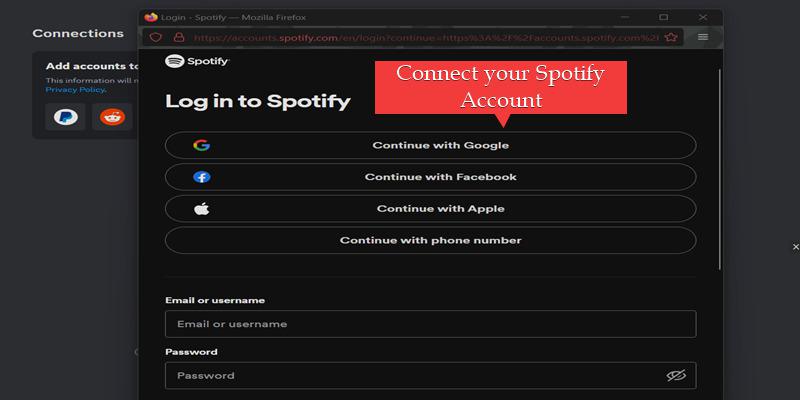Viewport: 800px width, 400px height.
Task: Click the Firefox logo in title bar
Action: 151,17
